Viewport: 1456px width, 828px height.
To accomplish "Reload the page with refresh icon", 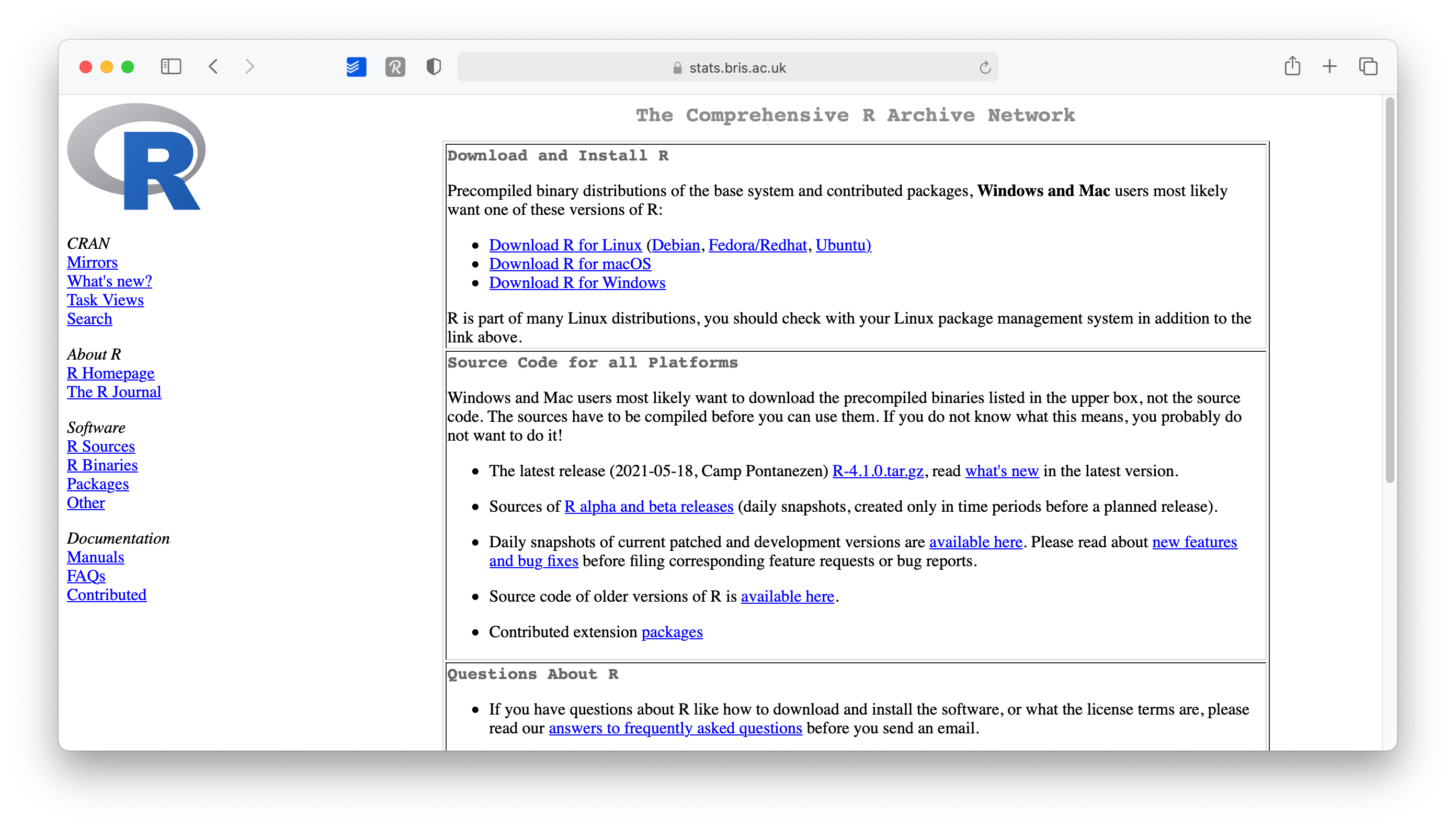I will coord(985,67).
